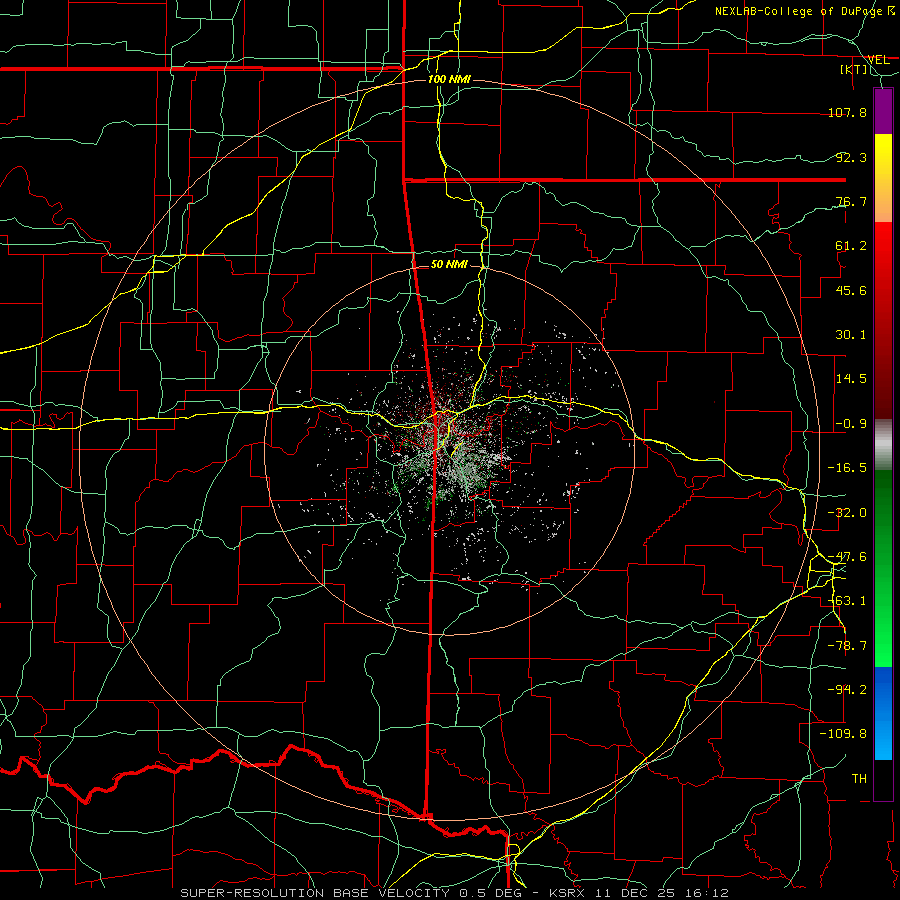Click the gray near-zero segment of color bar
The width and height of the screenshot is (900, 900).
[x=883, y=444]
